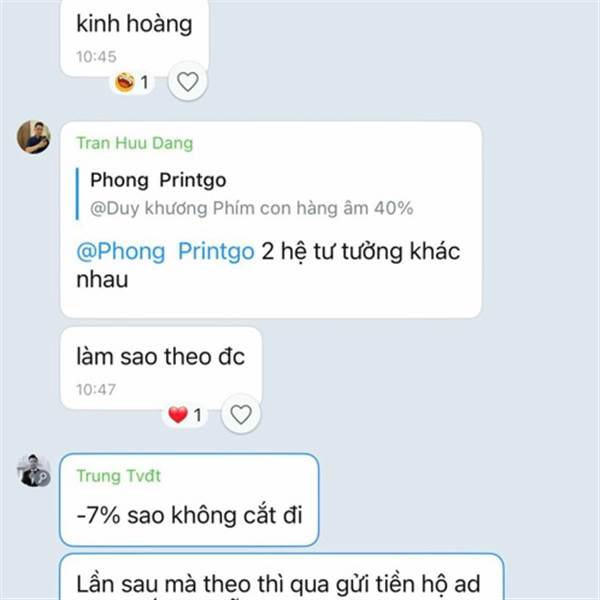
Task: Tap heart button under "kinh hoàng" message
Action: [x=188, y=82]
